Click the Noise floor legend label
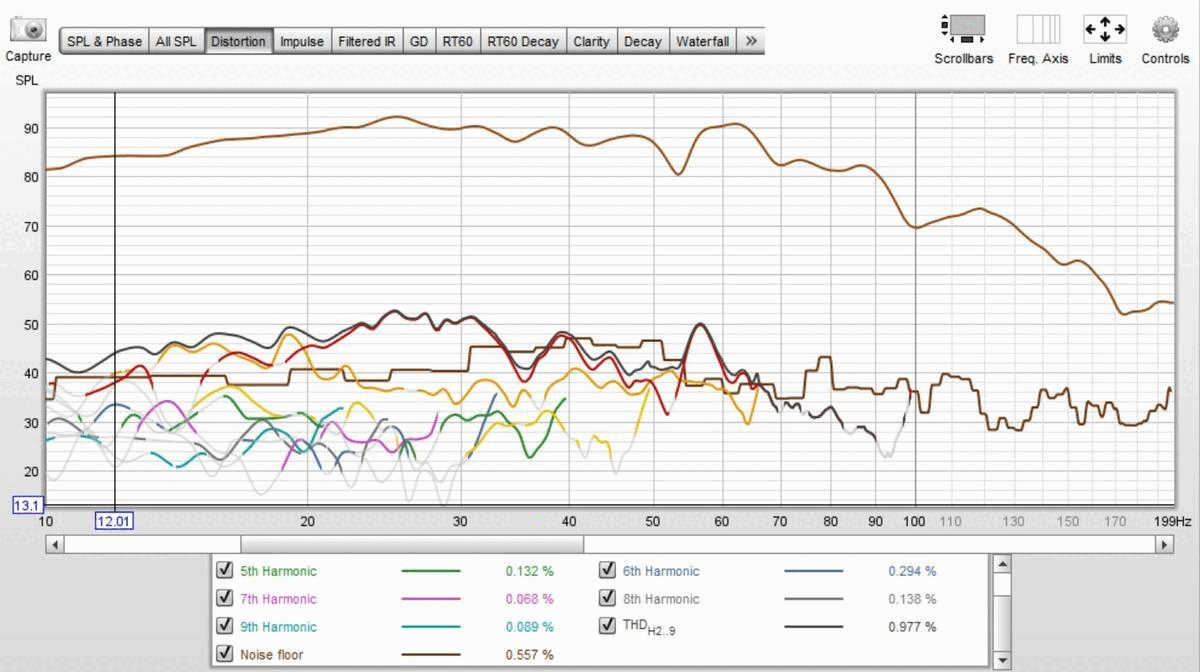The width and height of the screenshot is (1200, 672). (x=271, y=655)
